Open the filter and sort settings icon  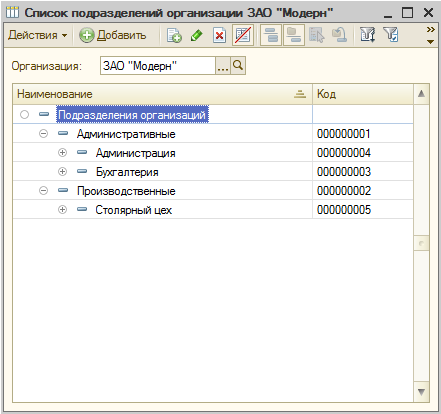pyautogui.click(x=368, y=35)
